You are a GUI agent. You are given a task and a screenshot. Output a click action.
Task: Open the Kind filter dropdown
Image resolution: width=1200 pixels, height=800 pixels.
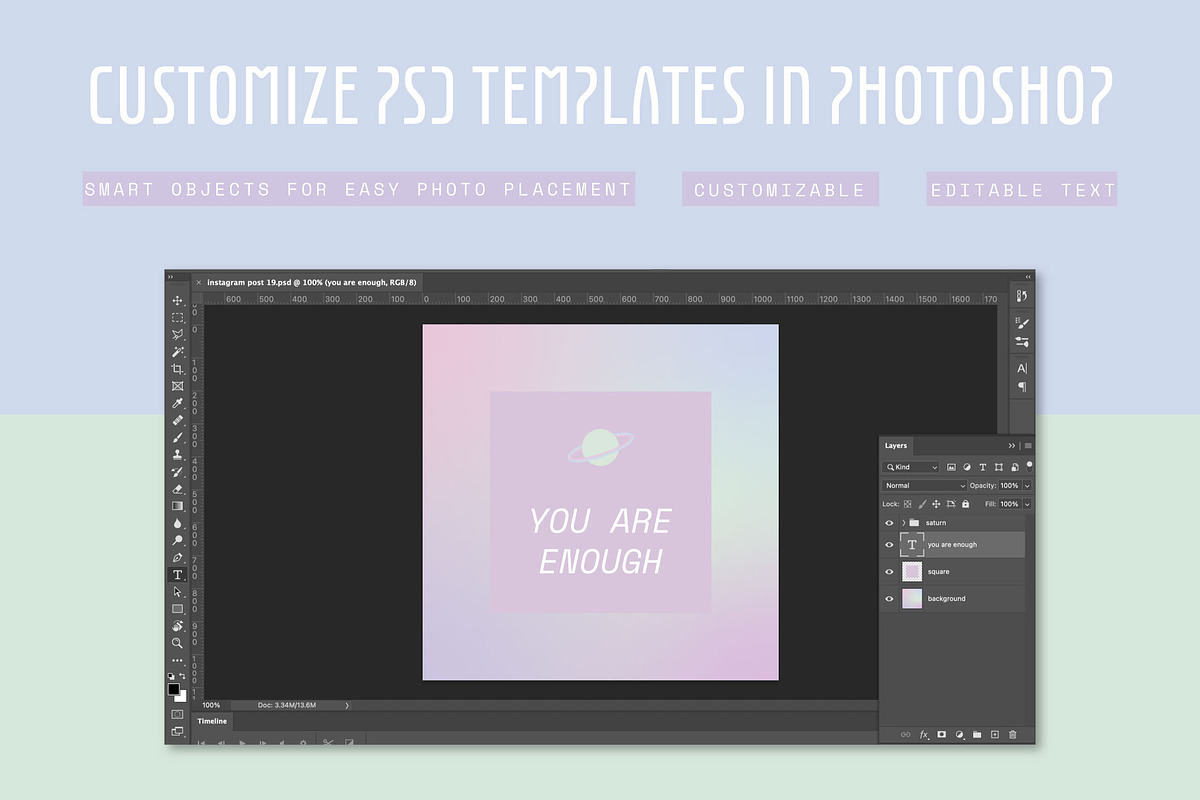click(x=911, y=467)
